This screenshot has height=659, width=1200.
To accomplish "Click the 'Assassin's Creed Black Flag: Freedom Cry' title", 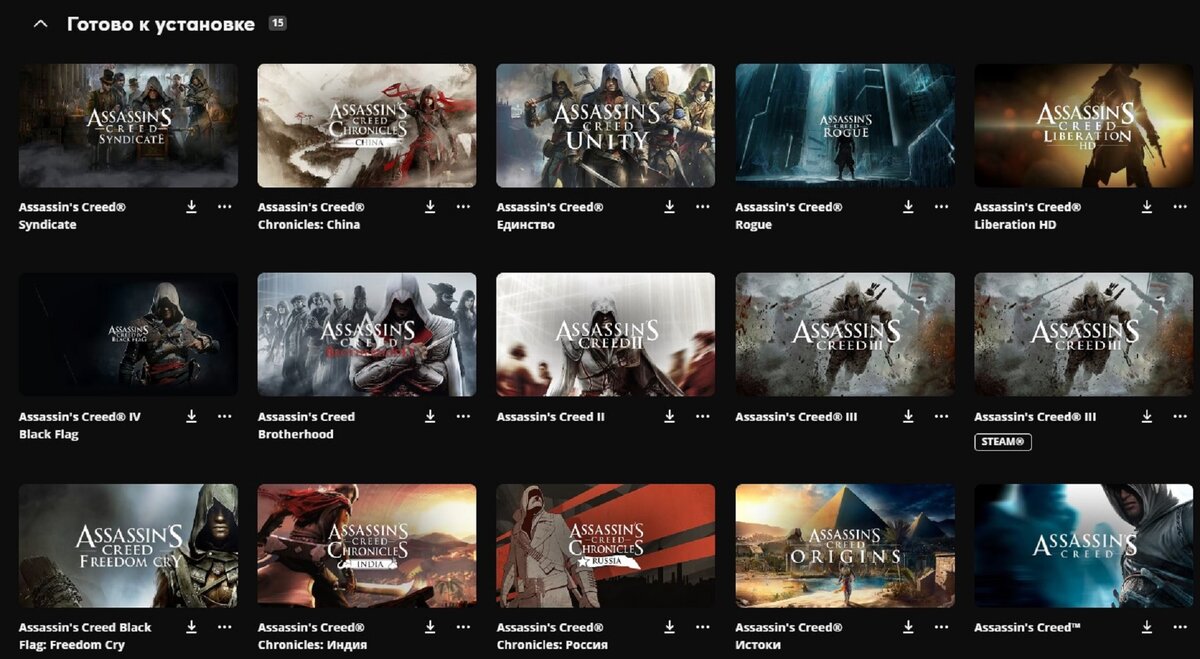I will [x=85, y=636].
